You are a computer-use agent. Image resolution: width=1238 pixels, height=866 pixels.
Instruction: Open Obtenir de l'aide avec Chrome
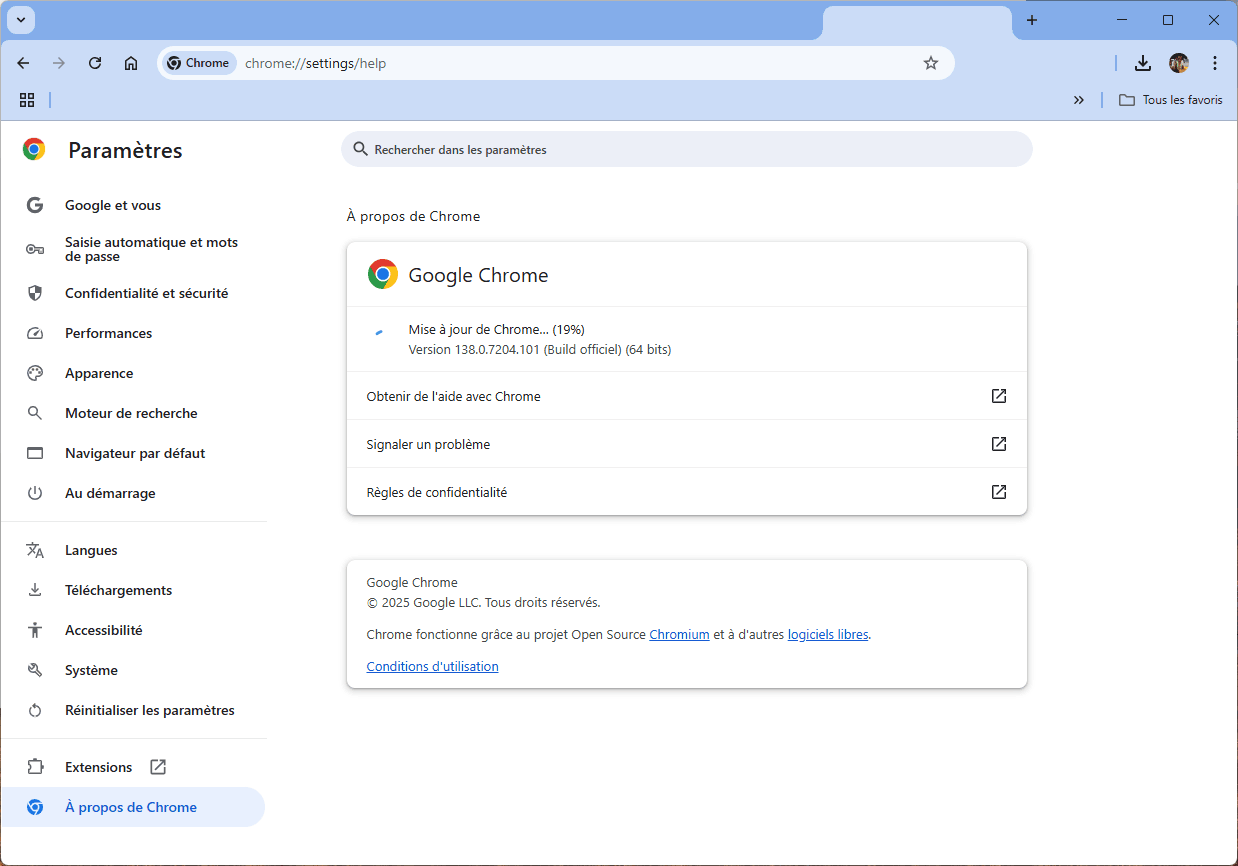coord(687,396)
